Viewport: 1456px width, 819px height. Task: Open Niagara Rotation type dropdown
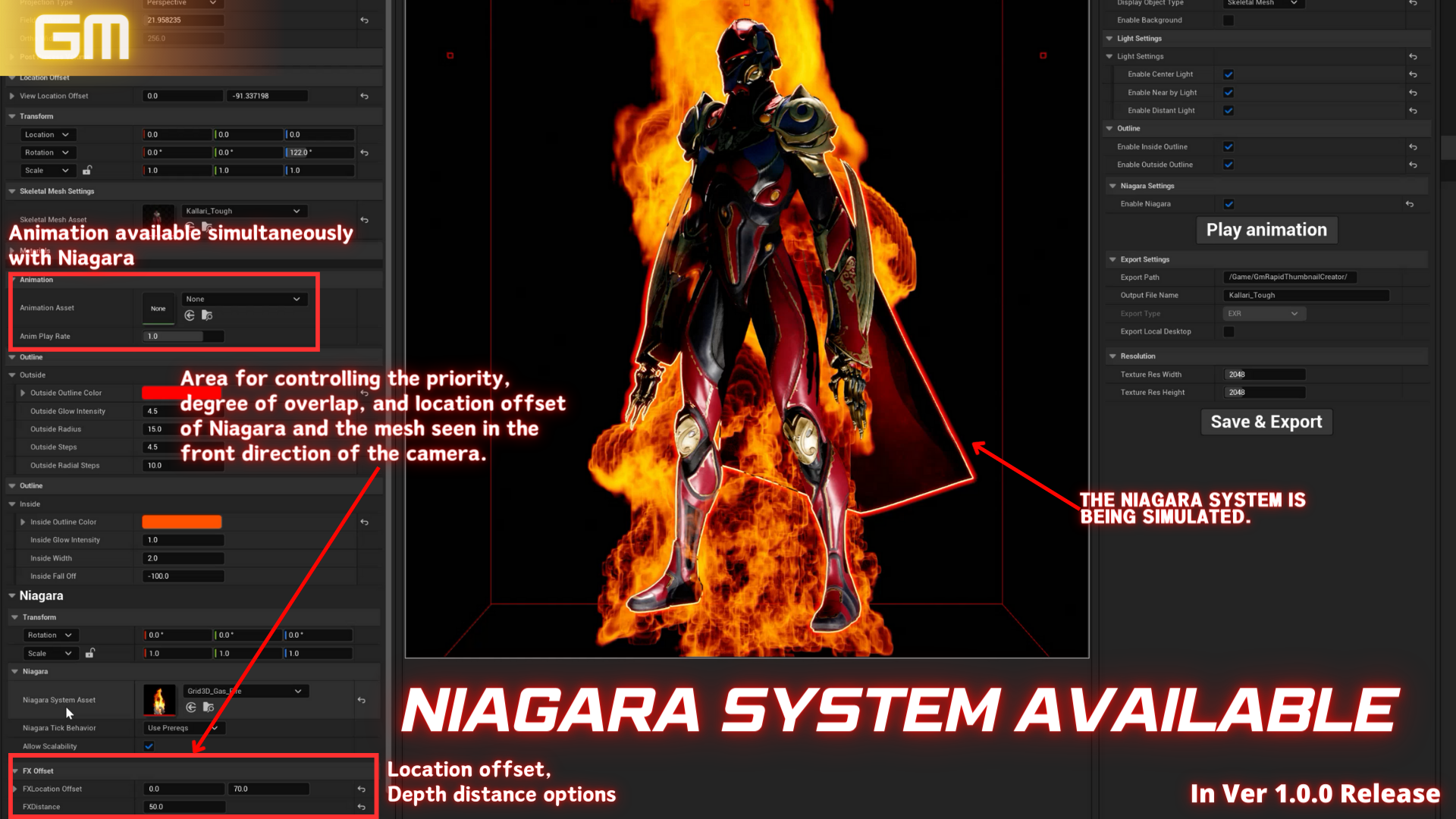[x=50, y=635]
